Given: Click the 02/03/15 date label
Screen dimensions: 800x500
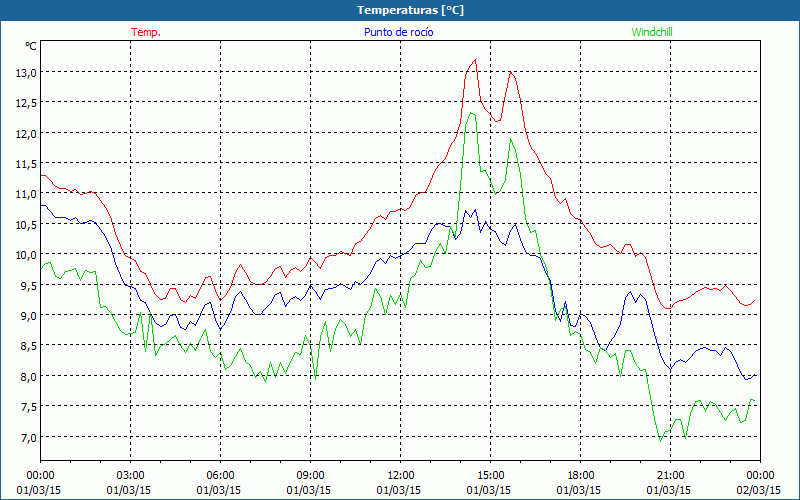Looking at the screenshot, I should [759, 490].
